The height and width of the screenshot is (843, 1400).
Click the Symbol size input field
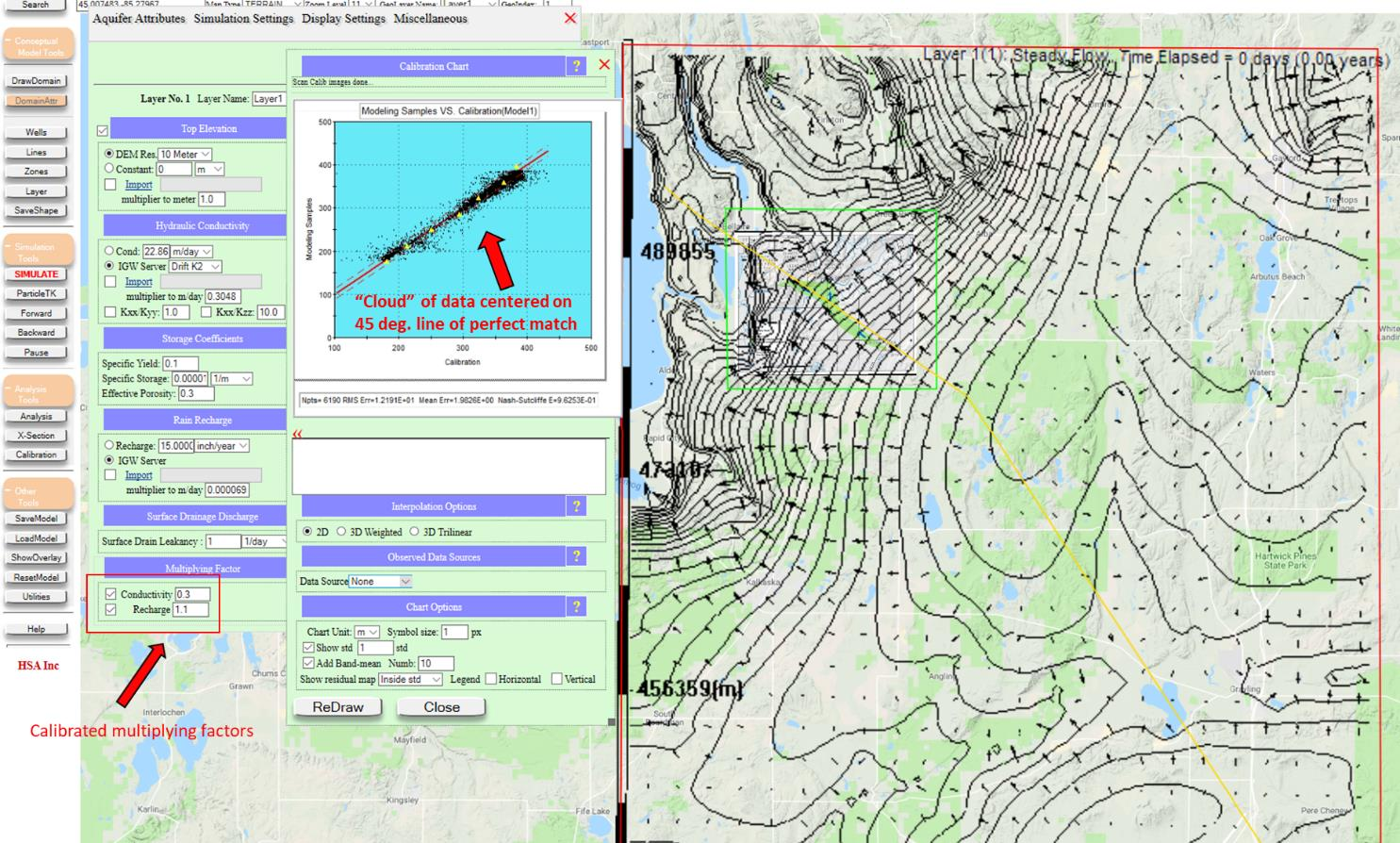tap(454, 632)
